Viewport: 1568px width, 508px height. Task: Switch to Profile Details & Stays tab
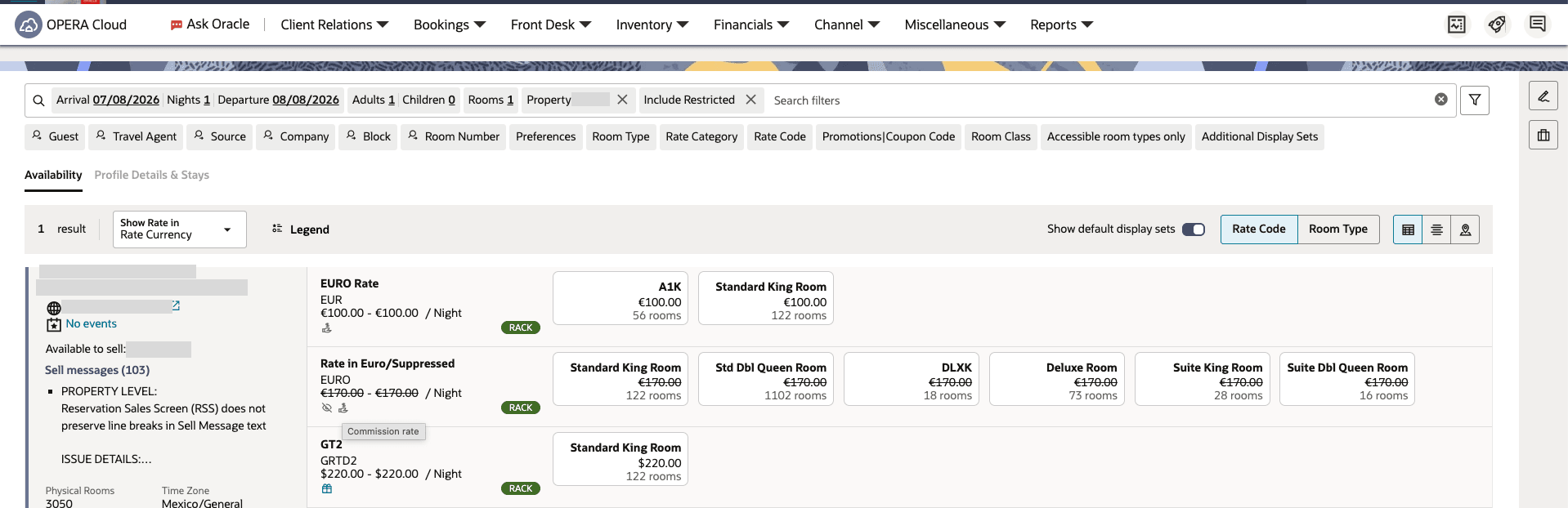click(152, 175)
